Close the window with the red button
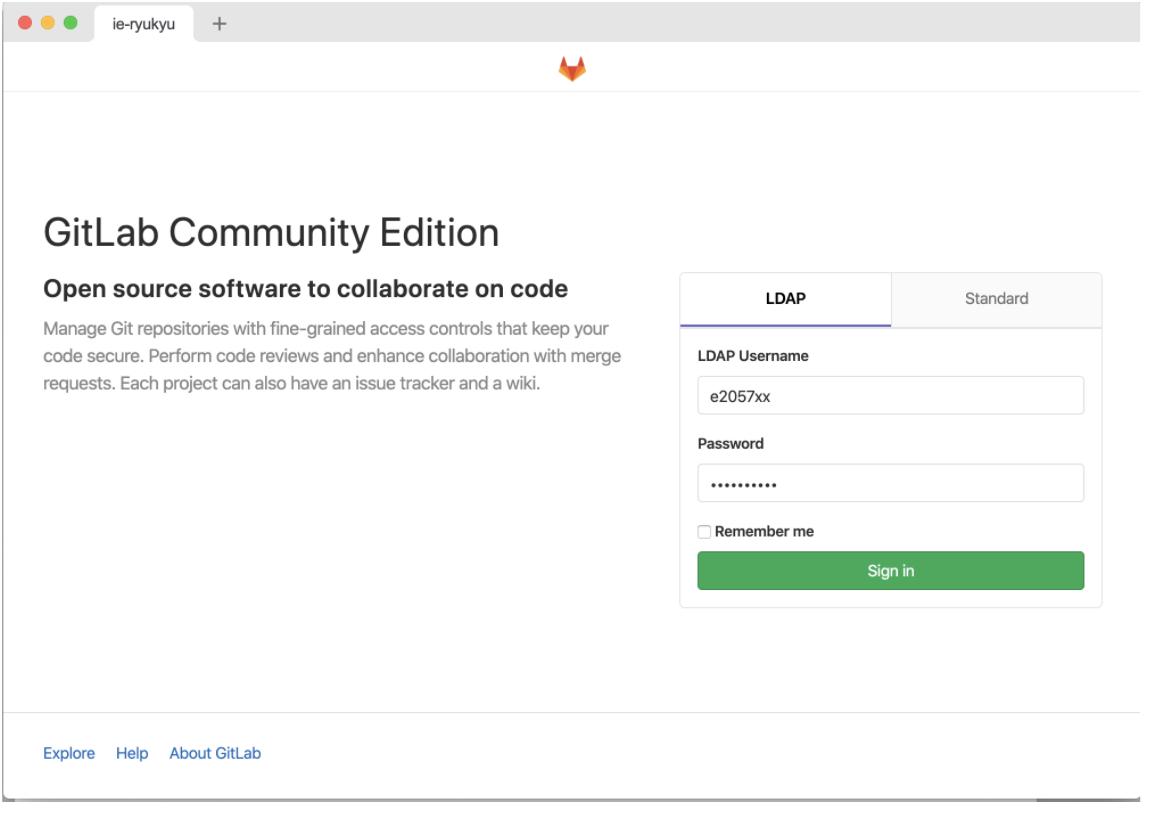 click(x=25, y=23)
